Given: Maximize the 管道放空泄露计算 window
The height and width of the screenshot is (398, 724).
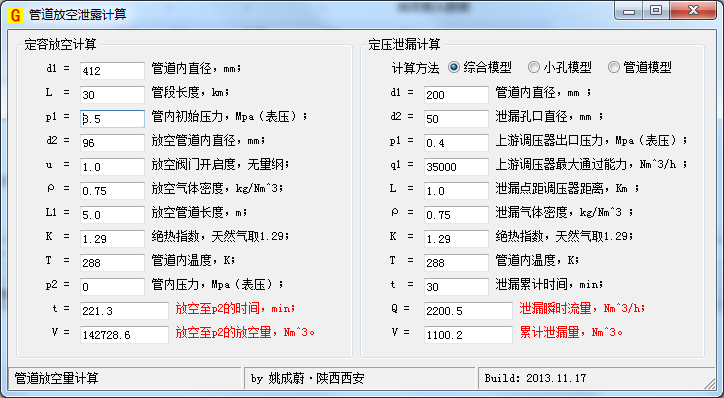Looking at the screenshot, I should click(656, 11).
